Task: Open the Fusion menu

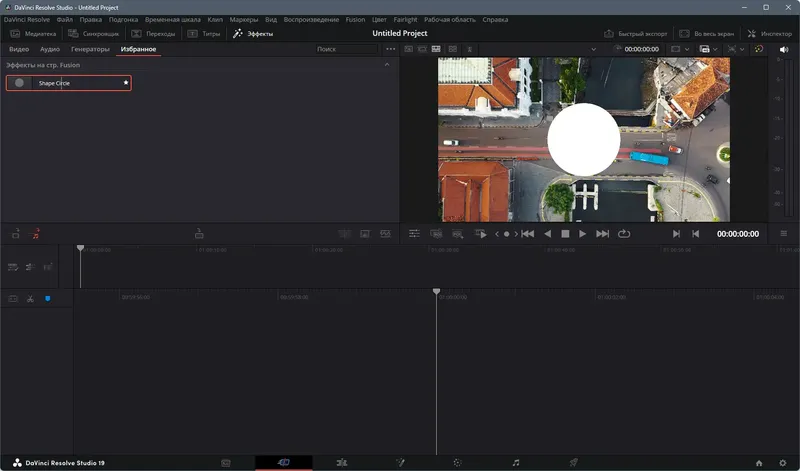Action: point(355,19)
